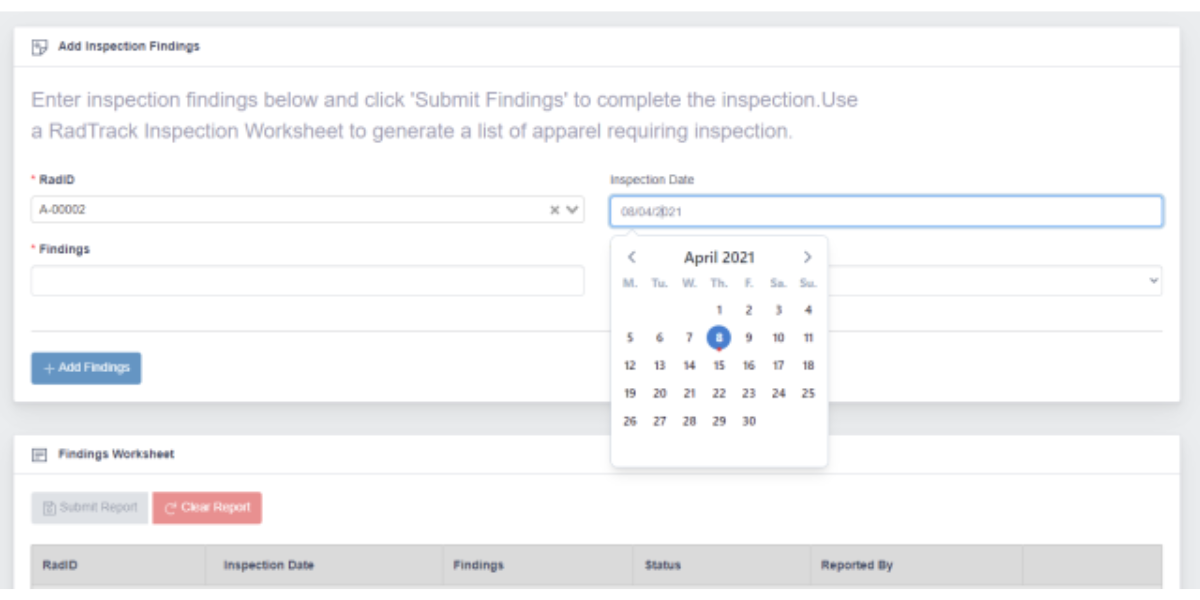Expand the RadID dropdown chevron
Screen dimensions: 1200x600
(573, 210)
